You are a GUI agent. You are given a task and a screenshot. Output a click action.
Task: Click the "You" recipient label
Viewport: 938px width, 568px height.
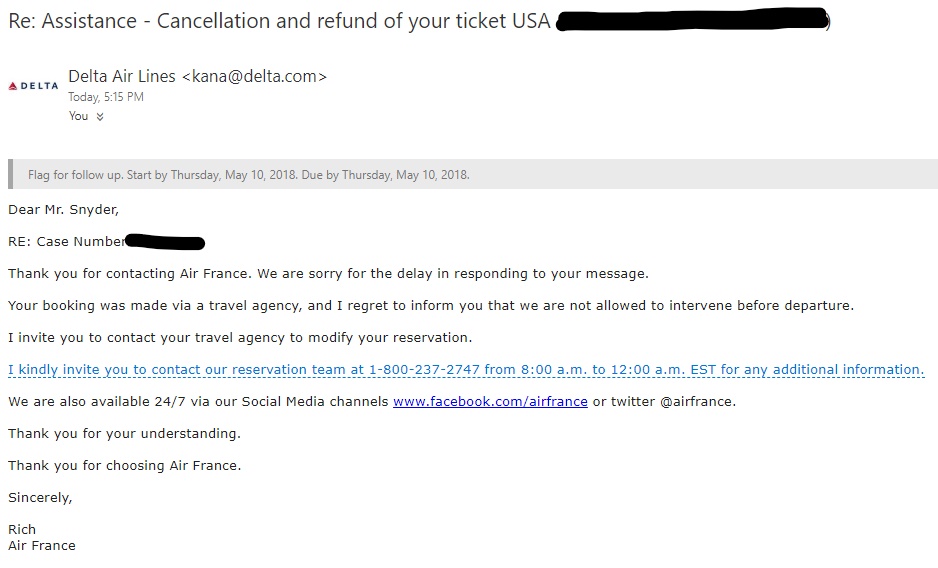(78, 116)
